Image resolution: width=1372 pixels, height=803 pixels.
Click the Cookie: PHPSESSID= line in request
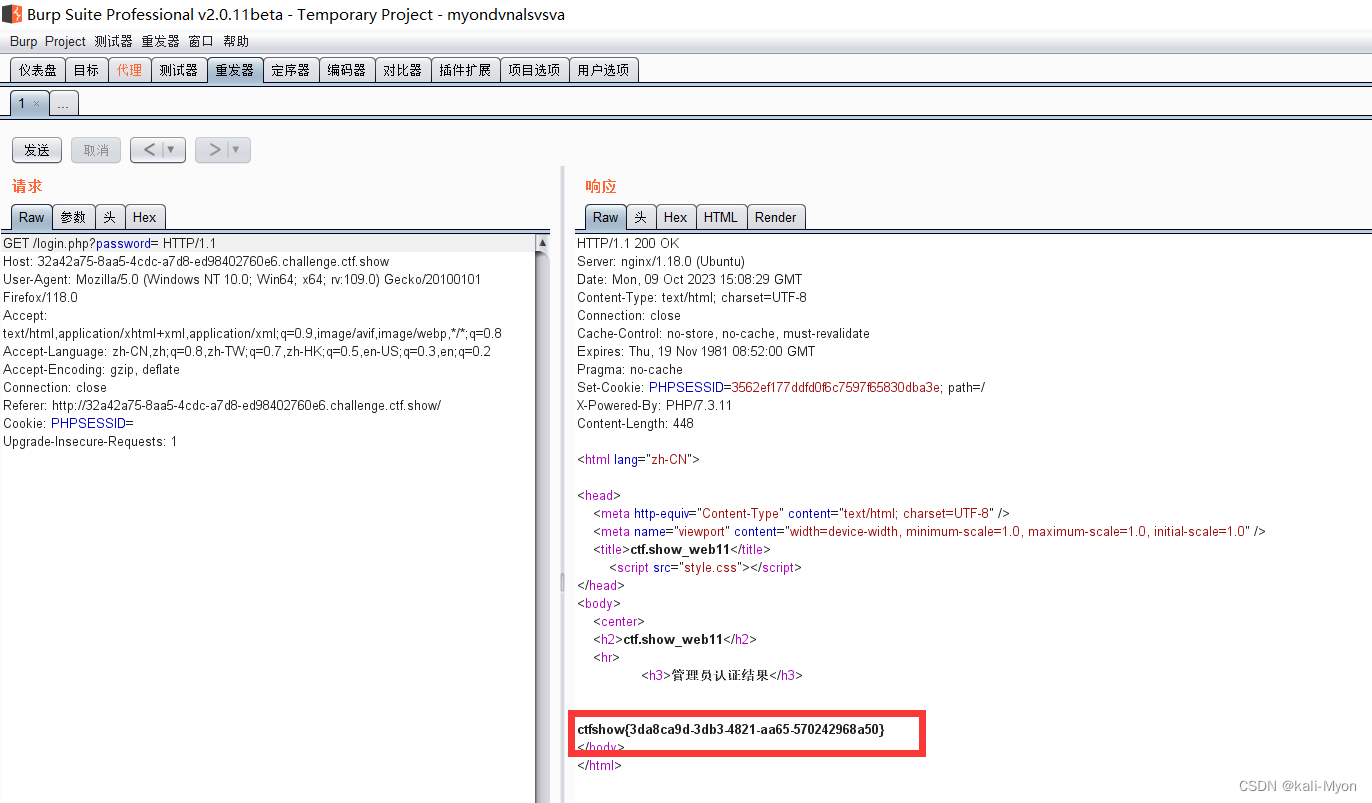[x=68, y=423]
